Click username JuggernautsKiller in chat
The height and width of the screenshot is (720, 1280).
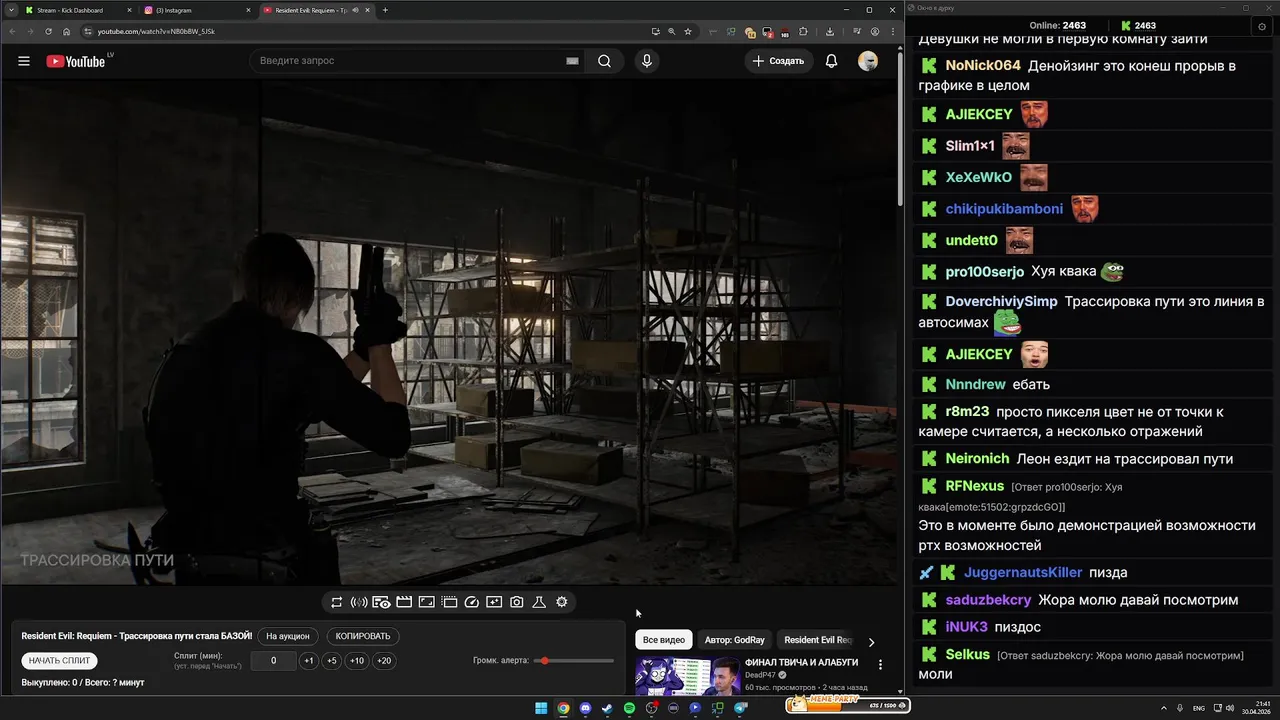[1023, 573]
